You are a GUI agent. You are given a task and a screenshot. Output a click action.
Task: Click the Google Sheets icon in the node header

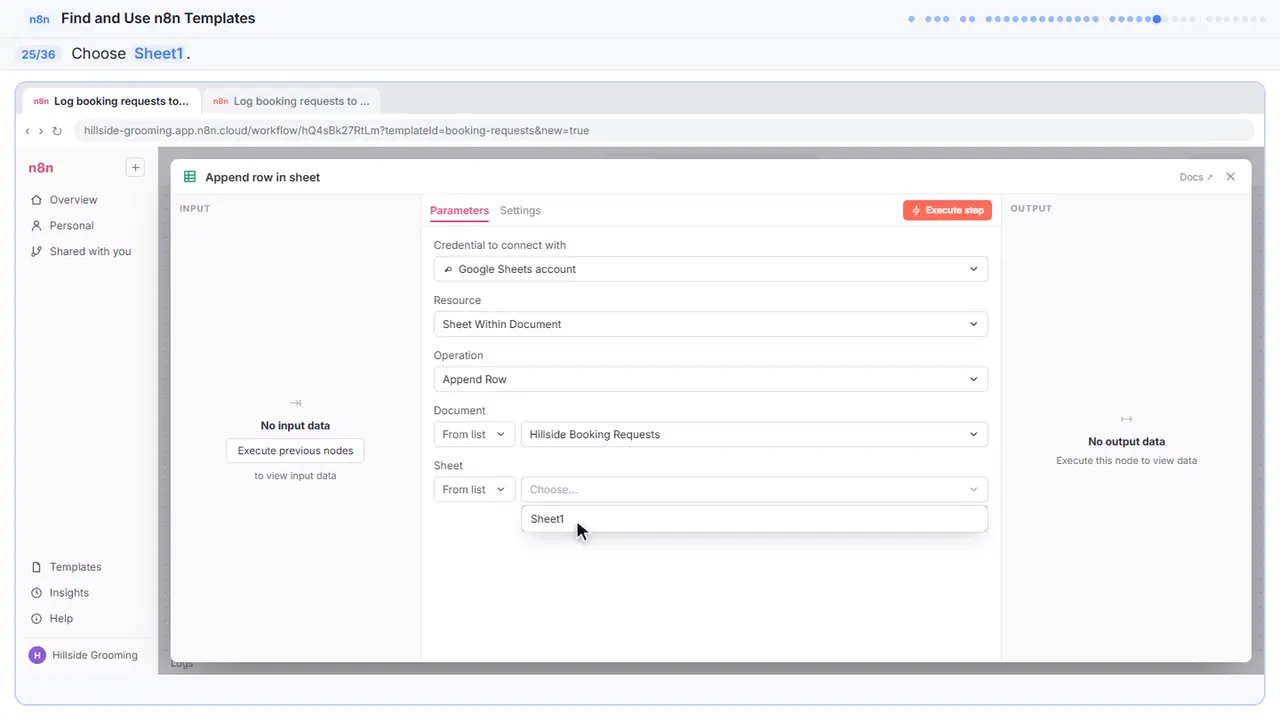(x=190, y=177)
